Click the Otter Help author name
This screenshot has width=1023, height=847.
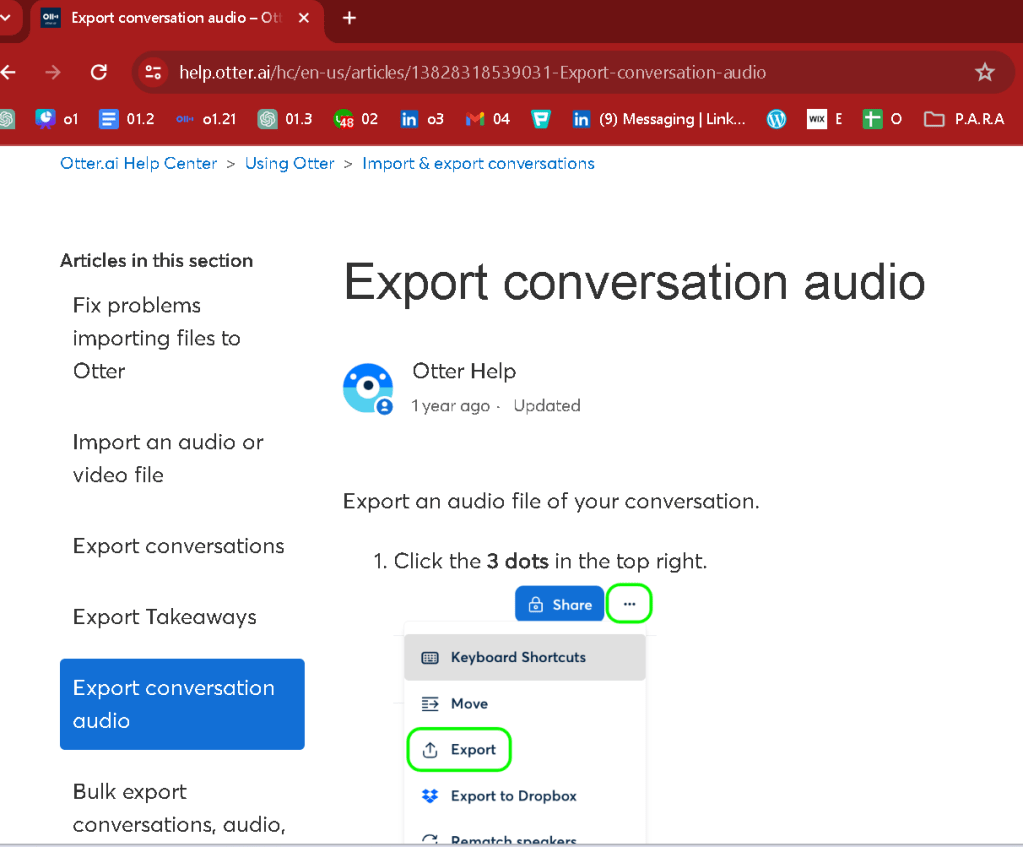click(x=464, y=371)
